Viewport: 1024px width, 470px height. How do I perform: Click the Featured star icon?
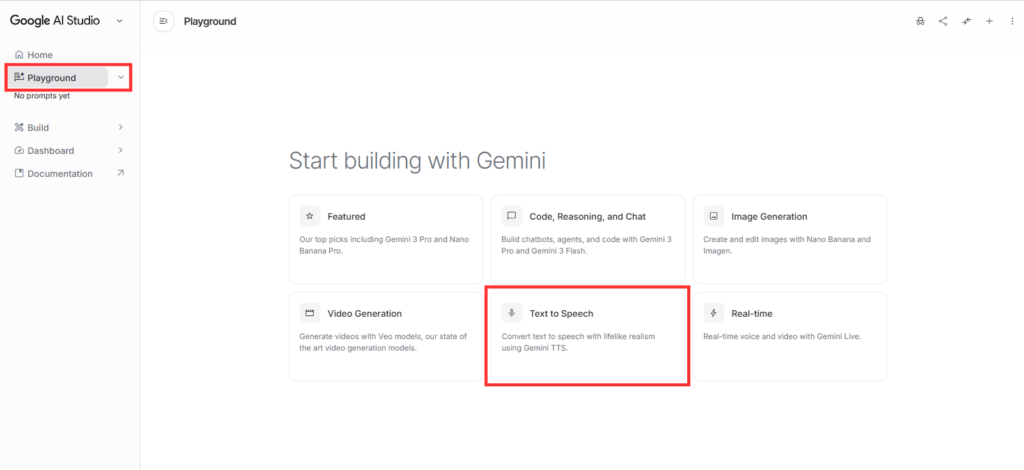pyautogui.click(x=310, y=216)
